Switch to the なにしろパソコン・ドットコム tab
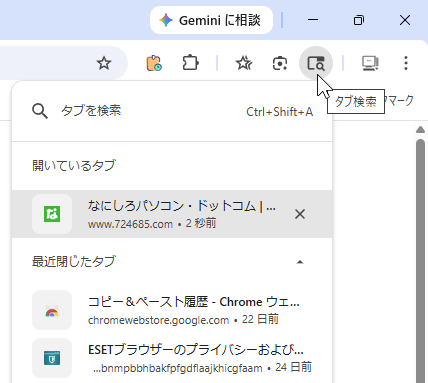 pyautogui.click(x=172, y=214)
